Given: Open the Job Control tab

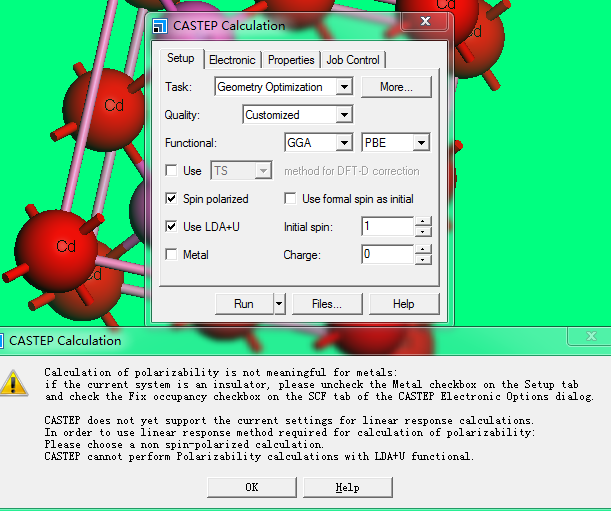Looking at the screenshot, I should click(353, 60).
